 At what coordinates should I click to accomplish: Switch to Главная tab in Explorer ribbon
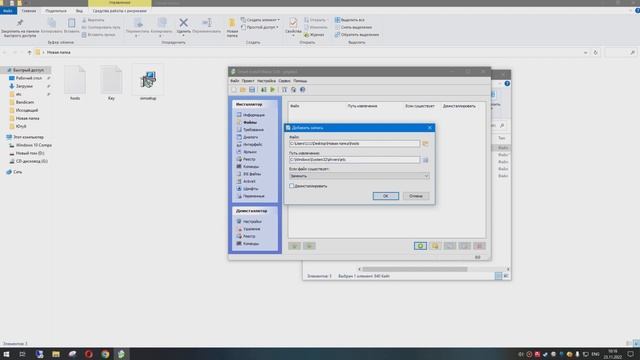(29, 11)
